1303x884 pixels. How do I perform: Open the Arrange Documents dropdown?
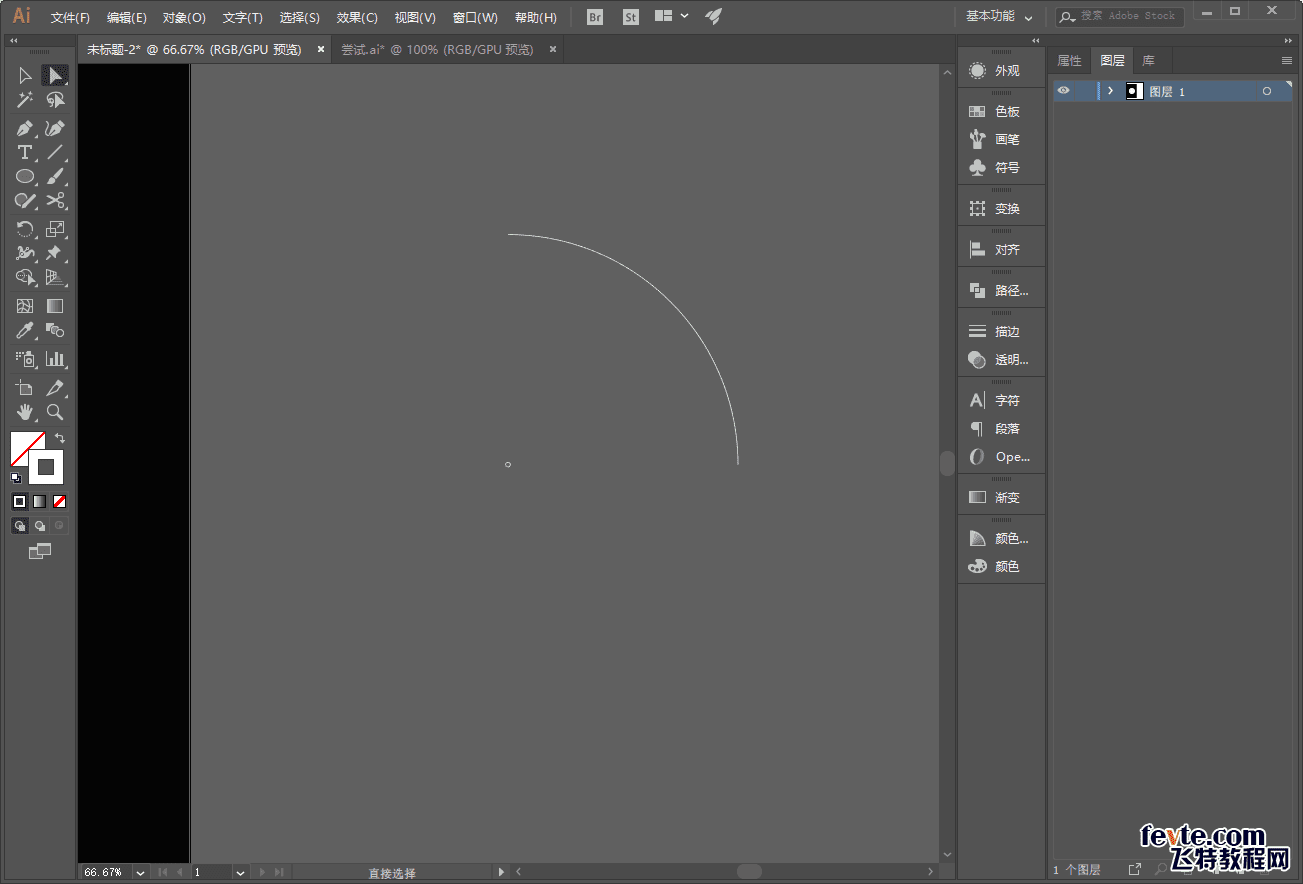[672, 16]
